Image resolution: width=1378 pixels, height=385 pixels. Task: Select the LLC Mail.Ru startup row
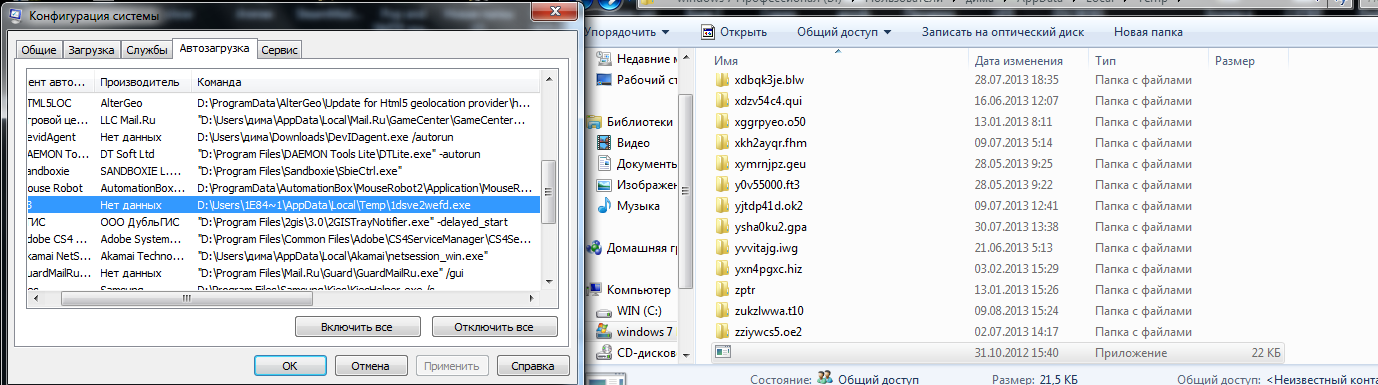point(282,119)
